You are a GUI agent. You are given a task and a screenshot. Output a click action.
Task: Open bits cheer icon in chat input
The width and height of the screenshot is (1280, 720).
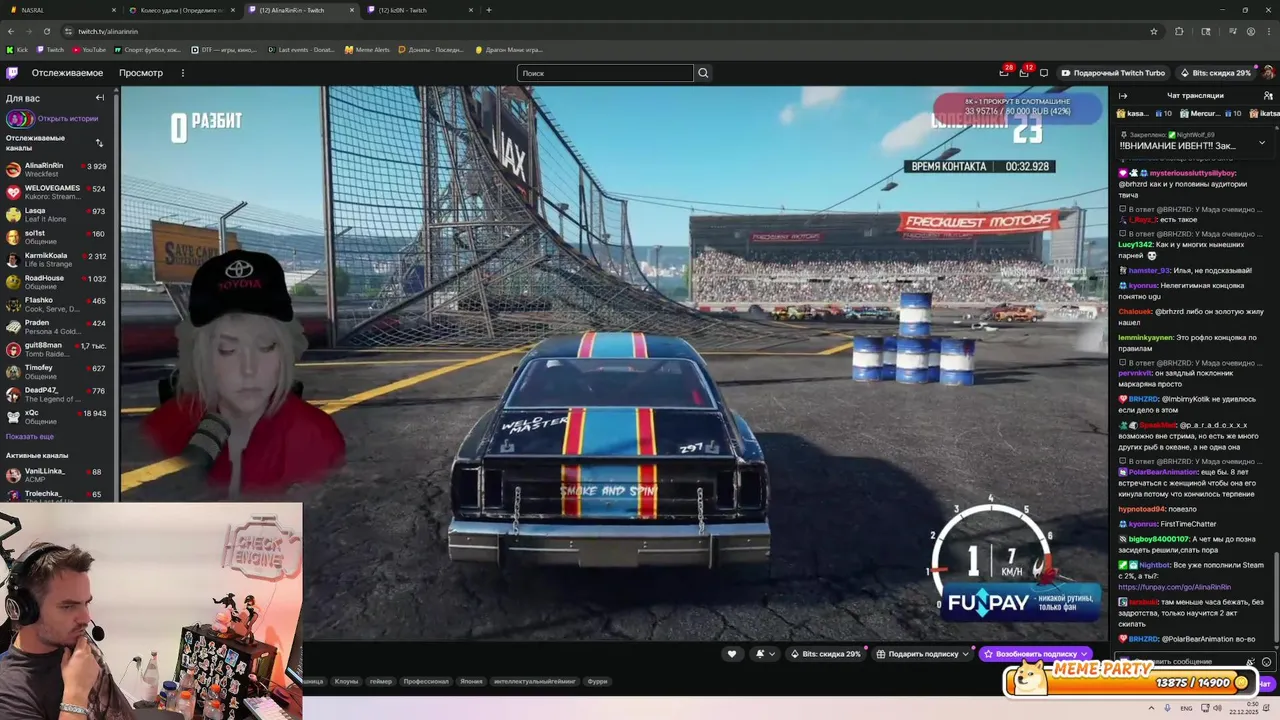pos(1251,662)
